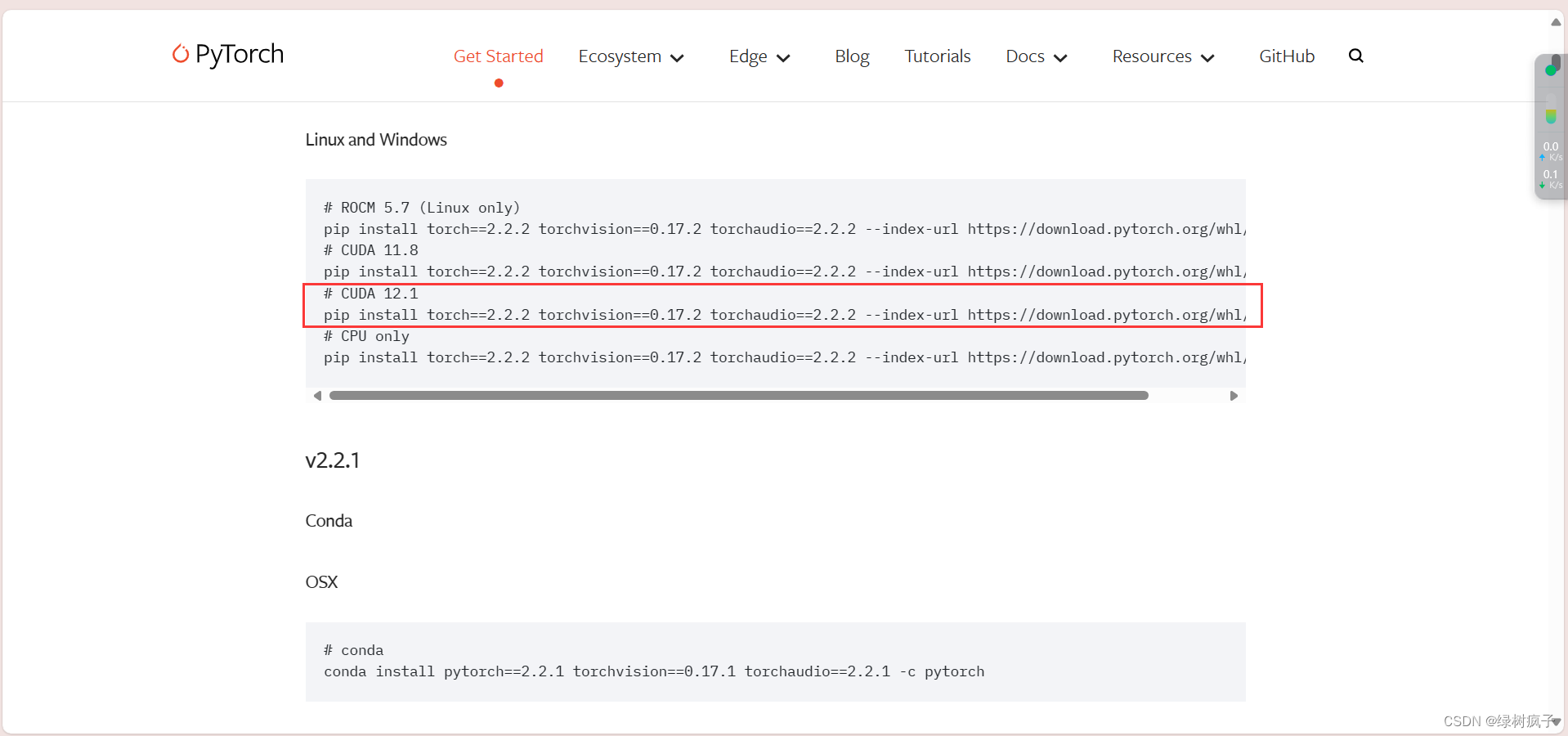The height and width of the screenshot is (736, 1568).
Task: Click the CPU only pip install command
Action: (785, 357)
